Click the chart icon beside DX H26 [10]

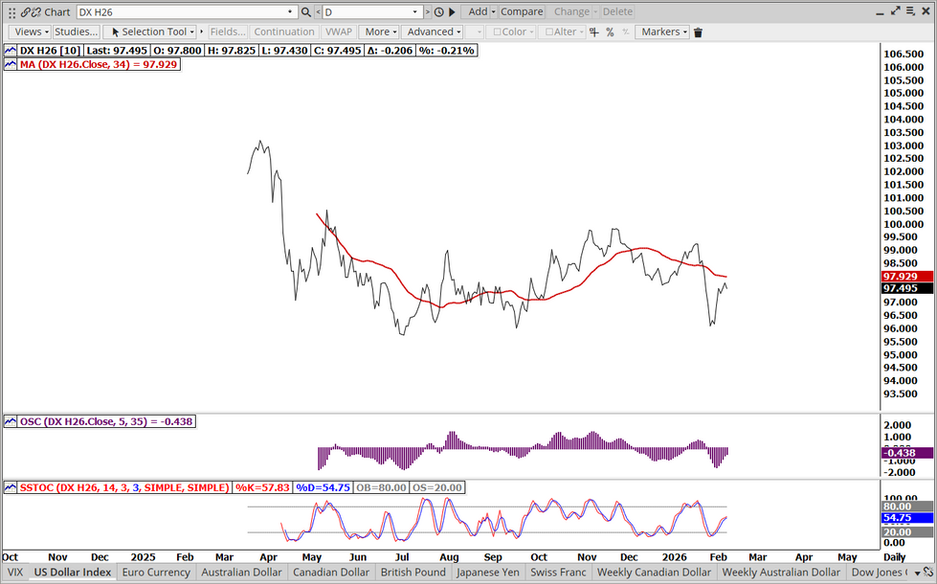tap(10, 50)
